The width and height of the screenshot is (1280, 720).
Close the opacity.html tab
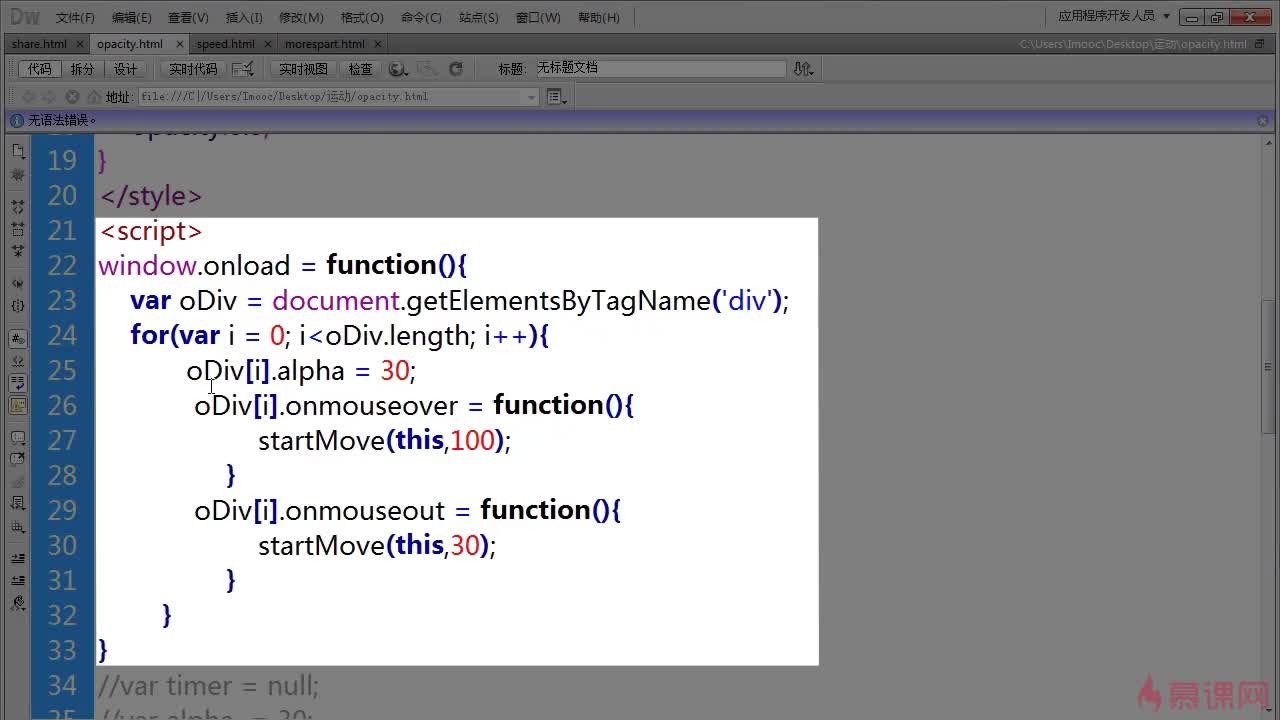click(x=180, y=44)
